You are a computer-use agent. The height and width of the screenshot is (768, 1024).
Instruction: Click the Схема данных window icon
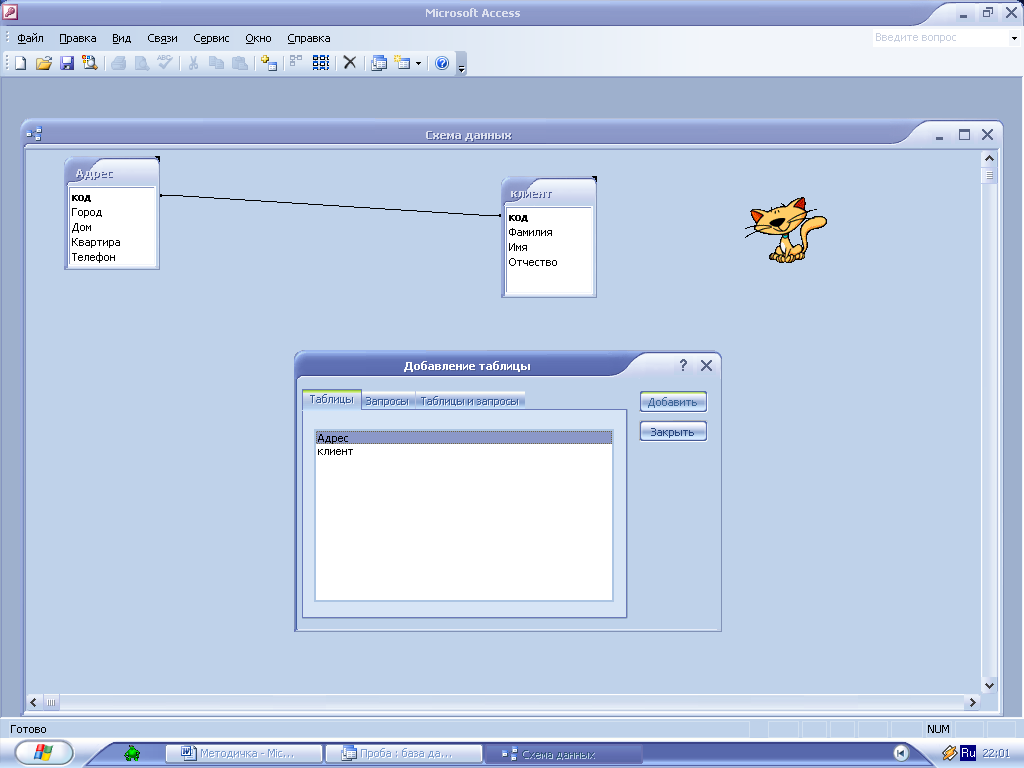34,135
